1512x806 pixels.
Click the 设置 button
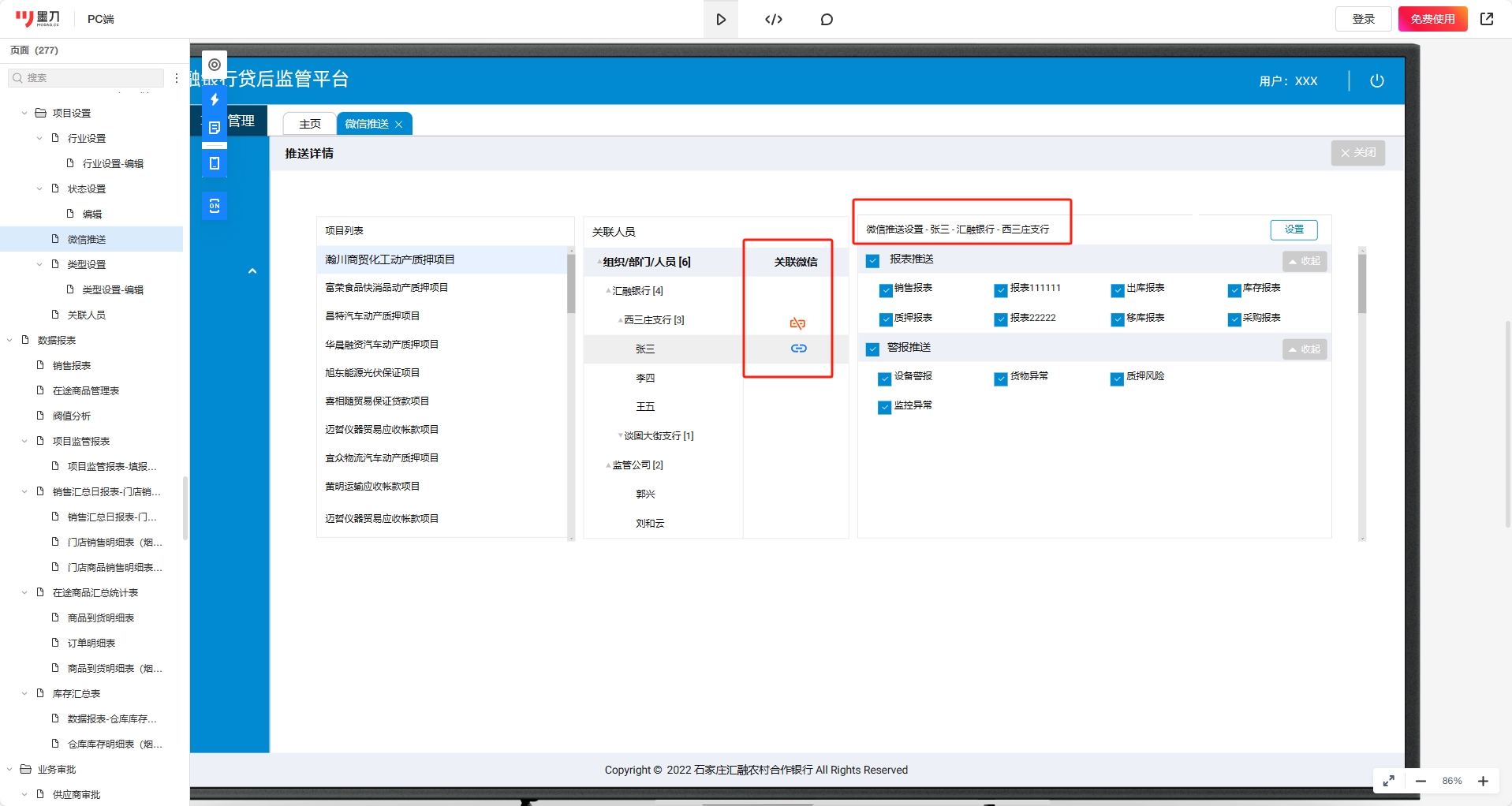click(1294, 229)
